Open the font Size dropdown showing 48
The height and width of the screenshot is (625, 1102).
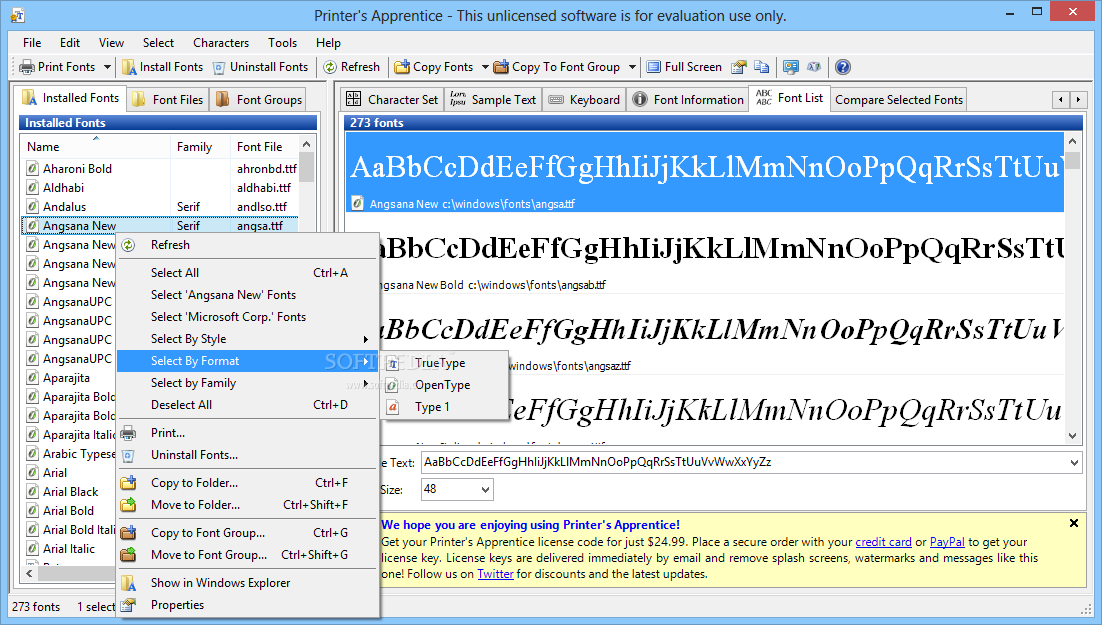(x=485, y=490)
